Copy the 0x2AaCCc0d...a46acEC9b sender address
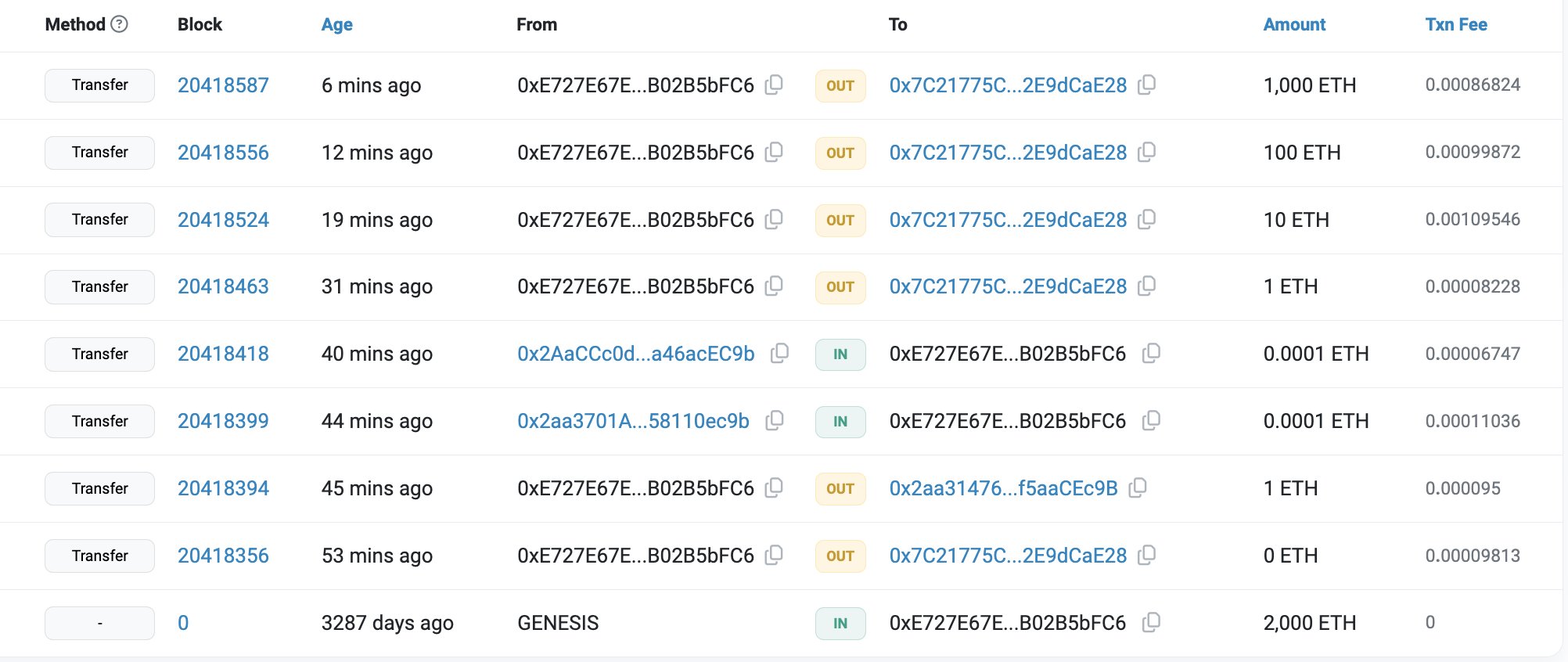 coord(779,354)
